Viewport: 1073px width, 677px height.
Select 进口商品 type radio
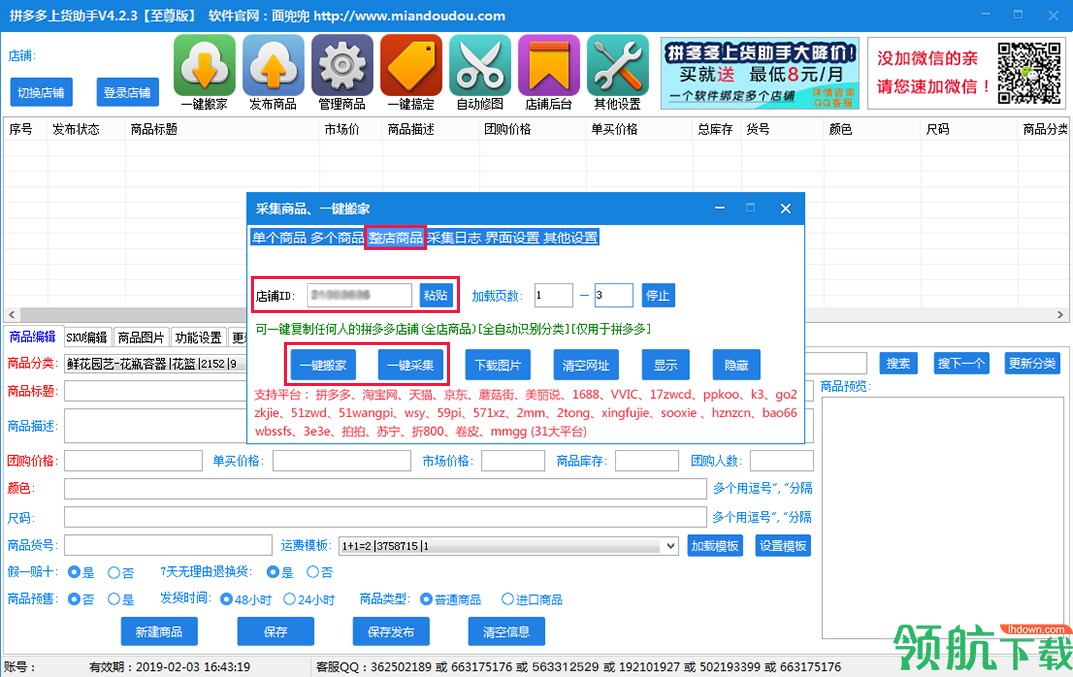(508, 600)
